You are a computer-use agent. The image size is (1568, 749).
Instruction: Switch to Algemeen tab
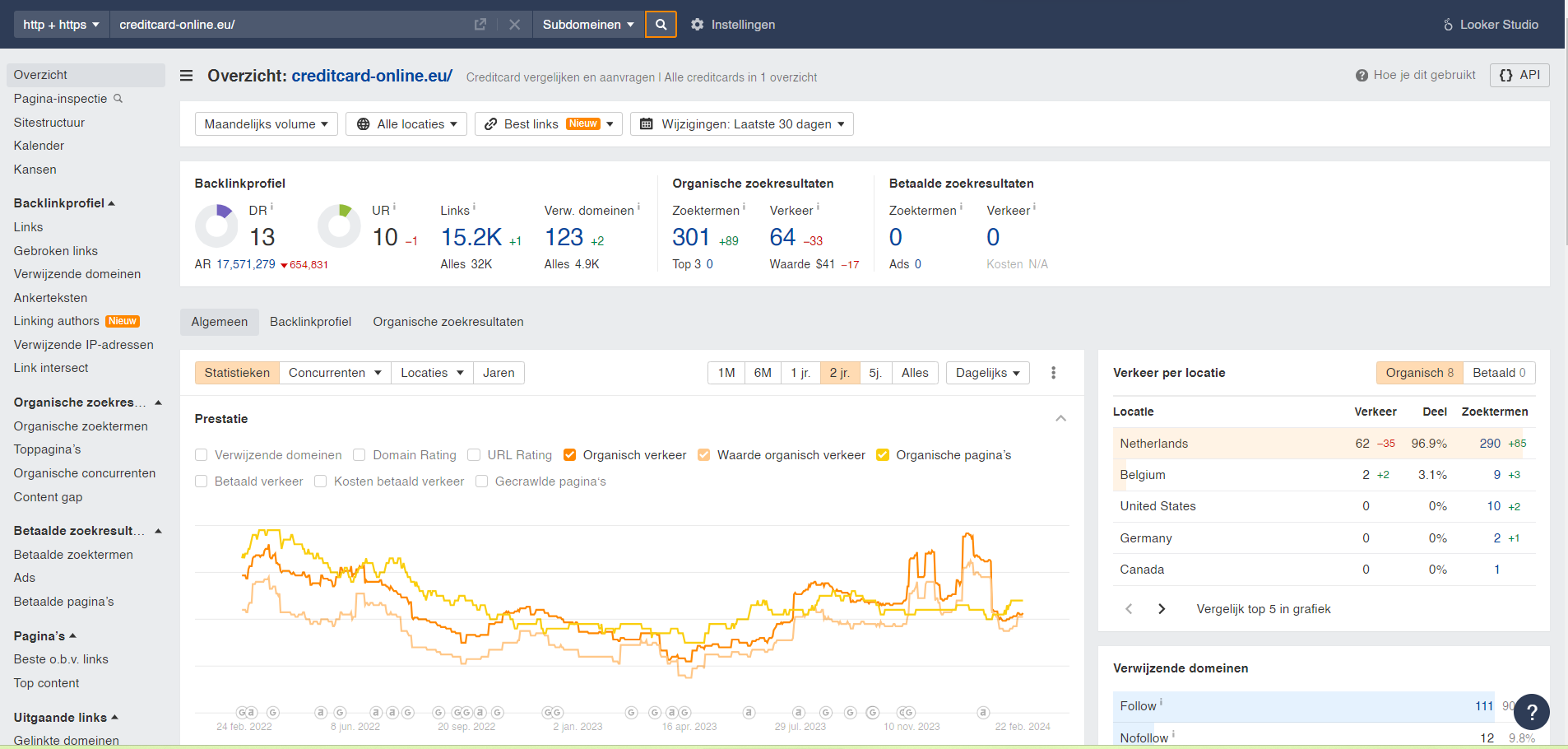pos(220,322)
